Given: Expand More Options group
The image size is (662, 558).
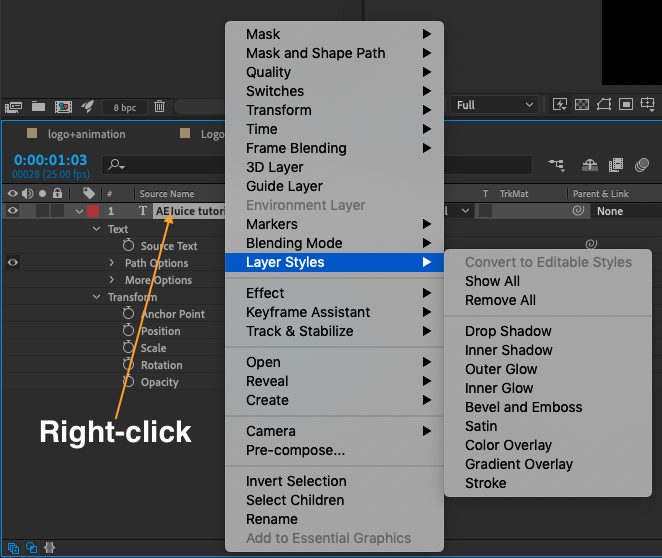Looking at the screenshot, I should [111, 280].
